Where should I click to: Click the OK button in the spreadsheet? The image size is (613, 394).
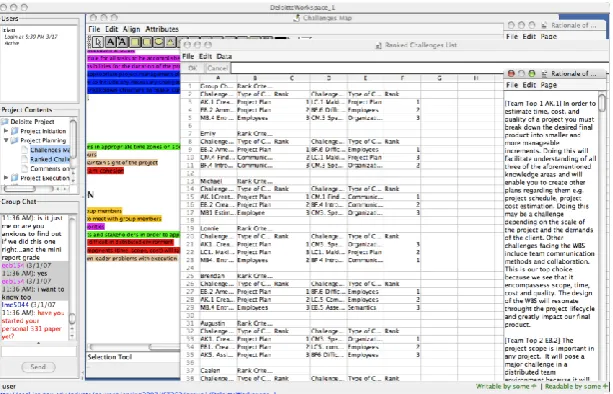(193, 68)
